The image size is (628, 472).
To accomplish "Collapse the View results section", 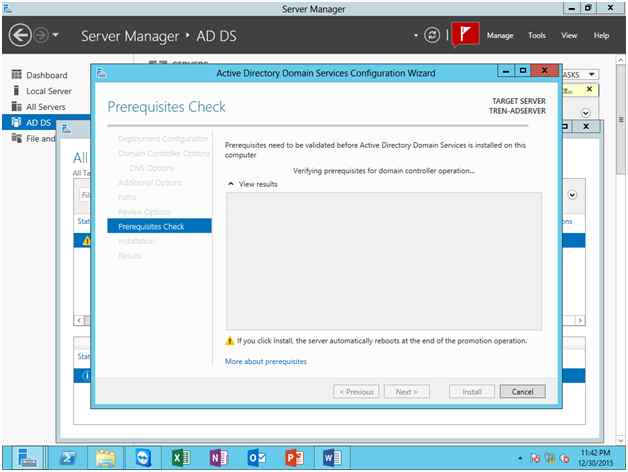I will tap(231, 184).
